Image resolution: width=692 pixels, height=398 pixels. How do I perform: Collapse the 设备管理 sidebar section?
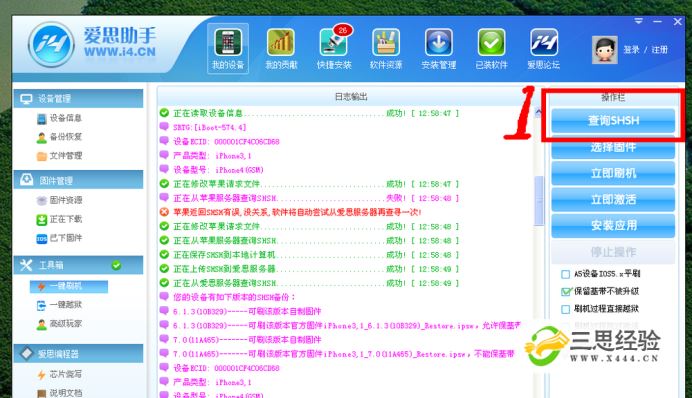click(79, 98)
